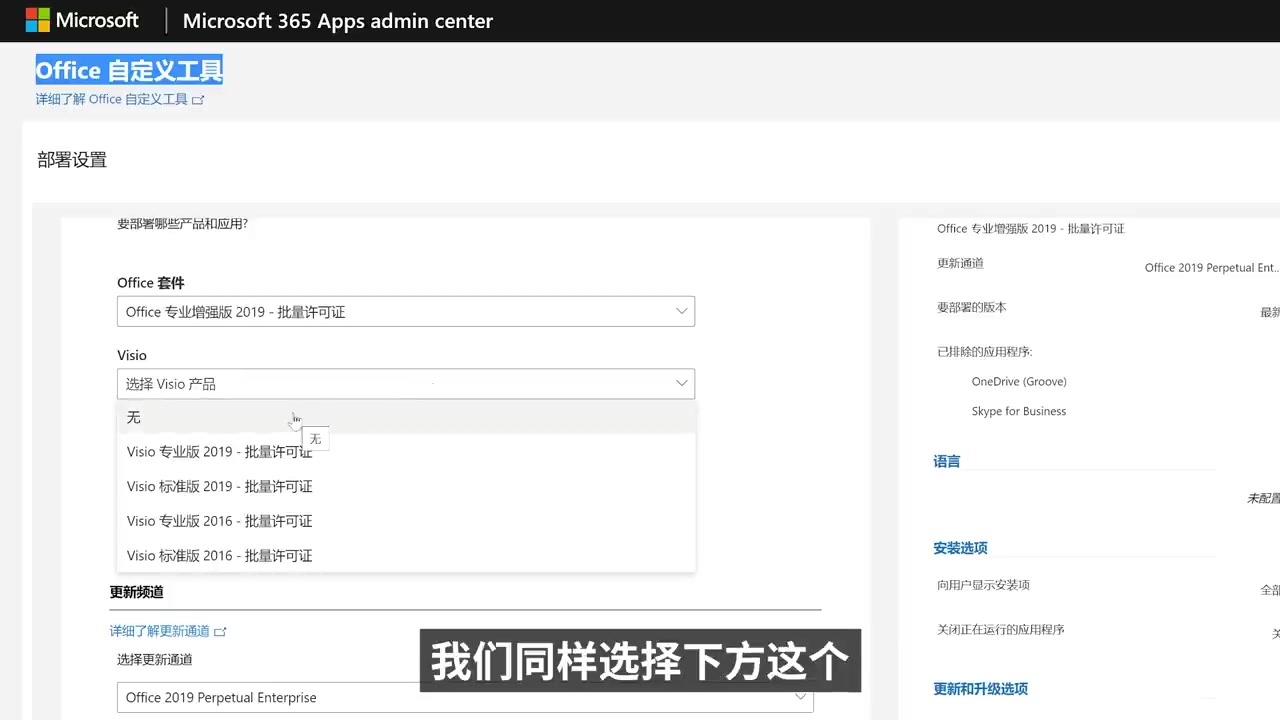Click the 部署设置 heading
1280x720 pixels.
[x=72, y=160]
